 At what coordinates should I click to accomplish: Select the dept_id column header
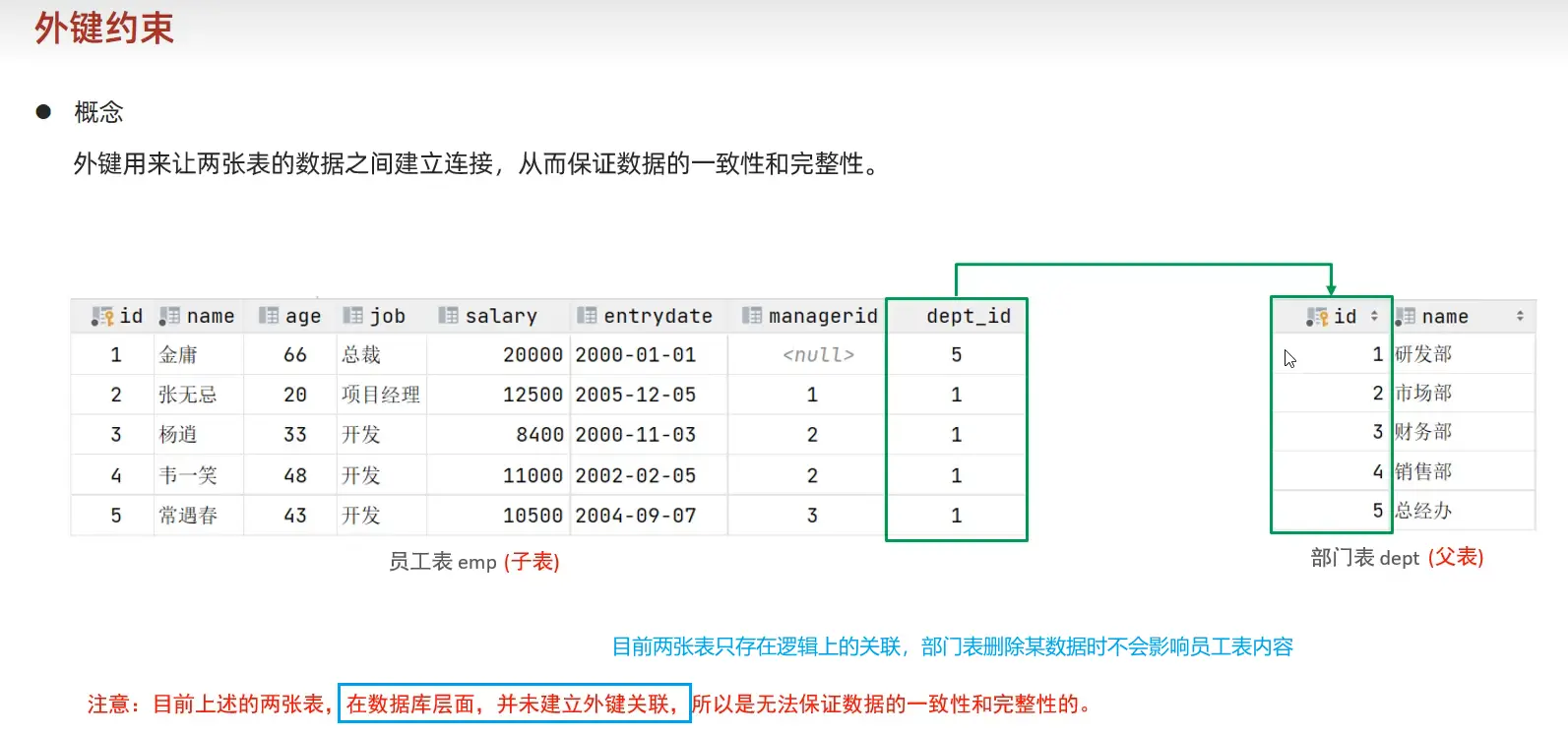click(x=969, y=316)
